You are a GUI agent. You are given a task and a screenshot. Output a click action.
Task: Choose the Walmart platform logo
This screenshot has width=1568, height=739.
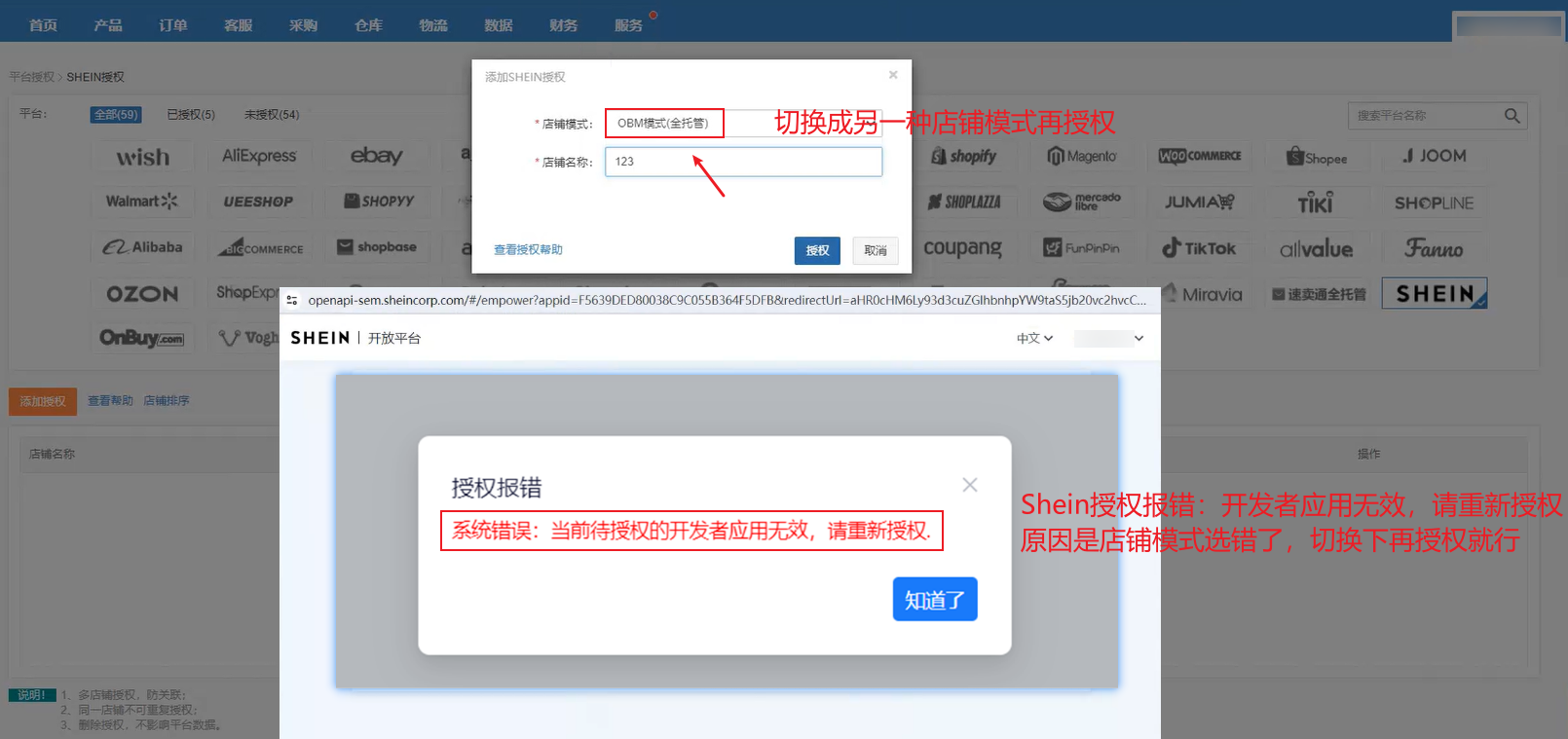(142, 202)
